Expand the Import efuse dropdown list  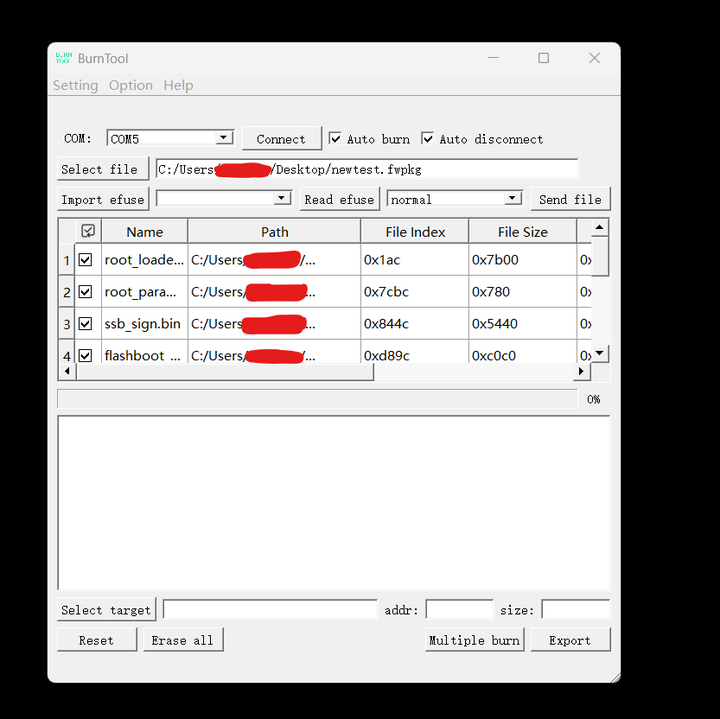281,198
